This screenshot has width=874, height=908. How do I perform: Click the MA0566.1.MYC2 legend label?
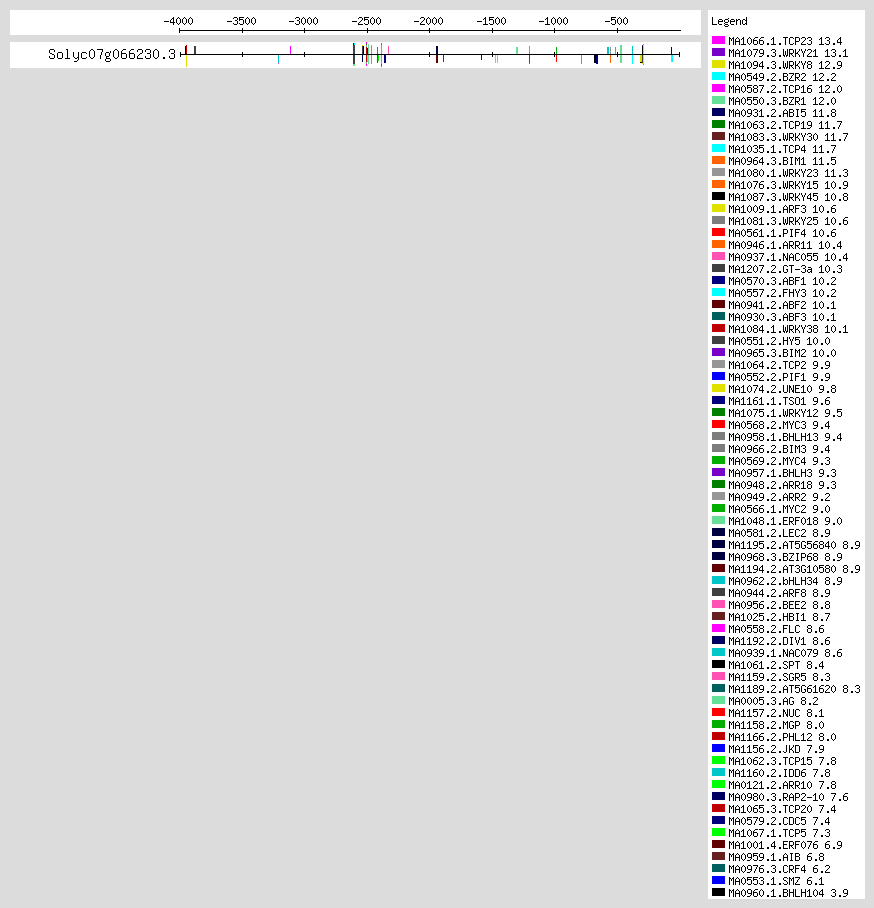(779, 509)
